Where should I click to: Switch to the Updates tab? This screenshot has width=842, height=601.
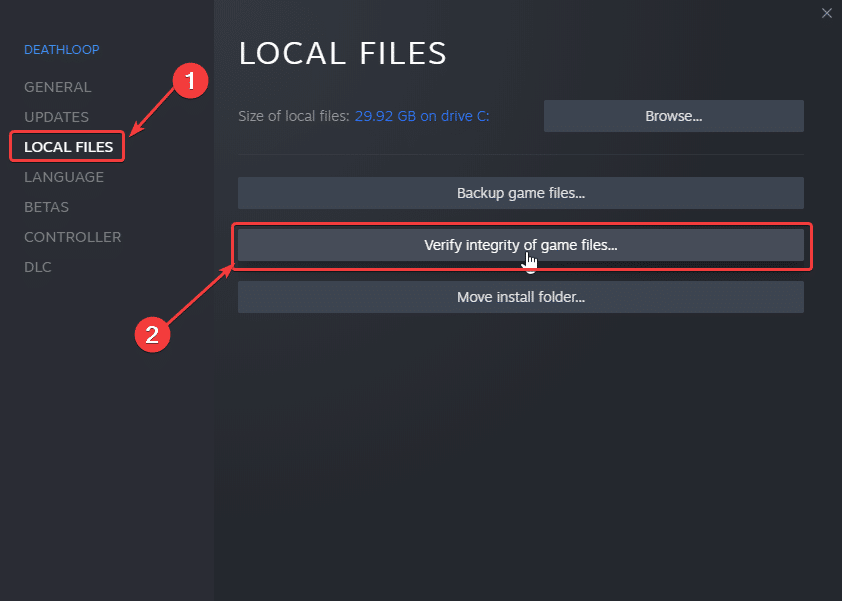[x=56, y=117]
